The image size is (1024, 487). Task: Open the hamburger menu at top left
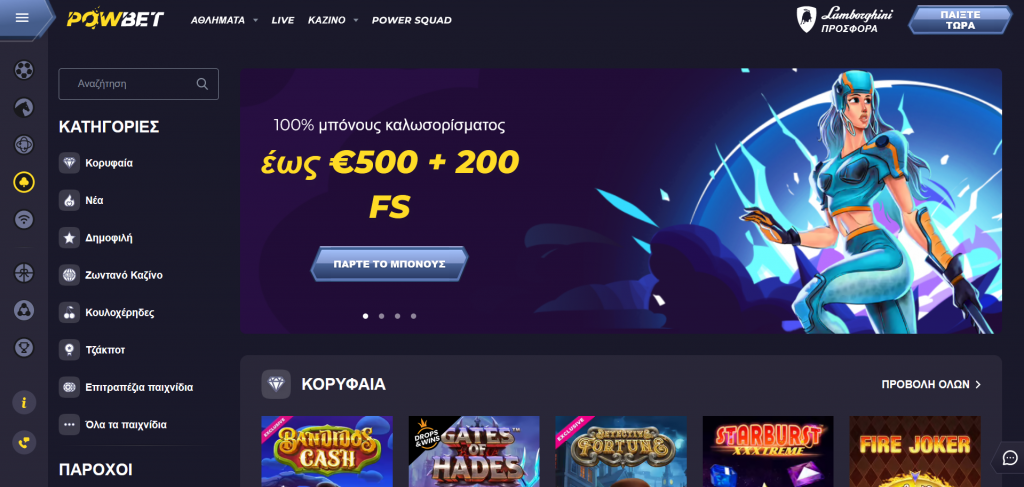pos(22,18)
